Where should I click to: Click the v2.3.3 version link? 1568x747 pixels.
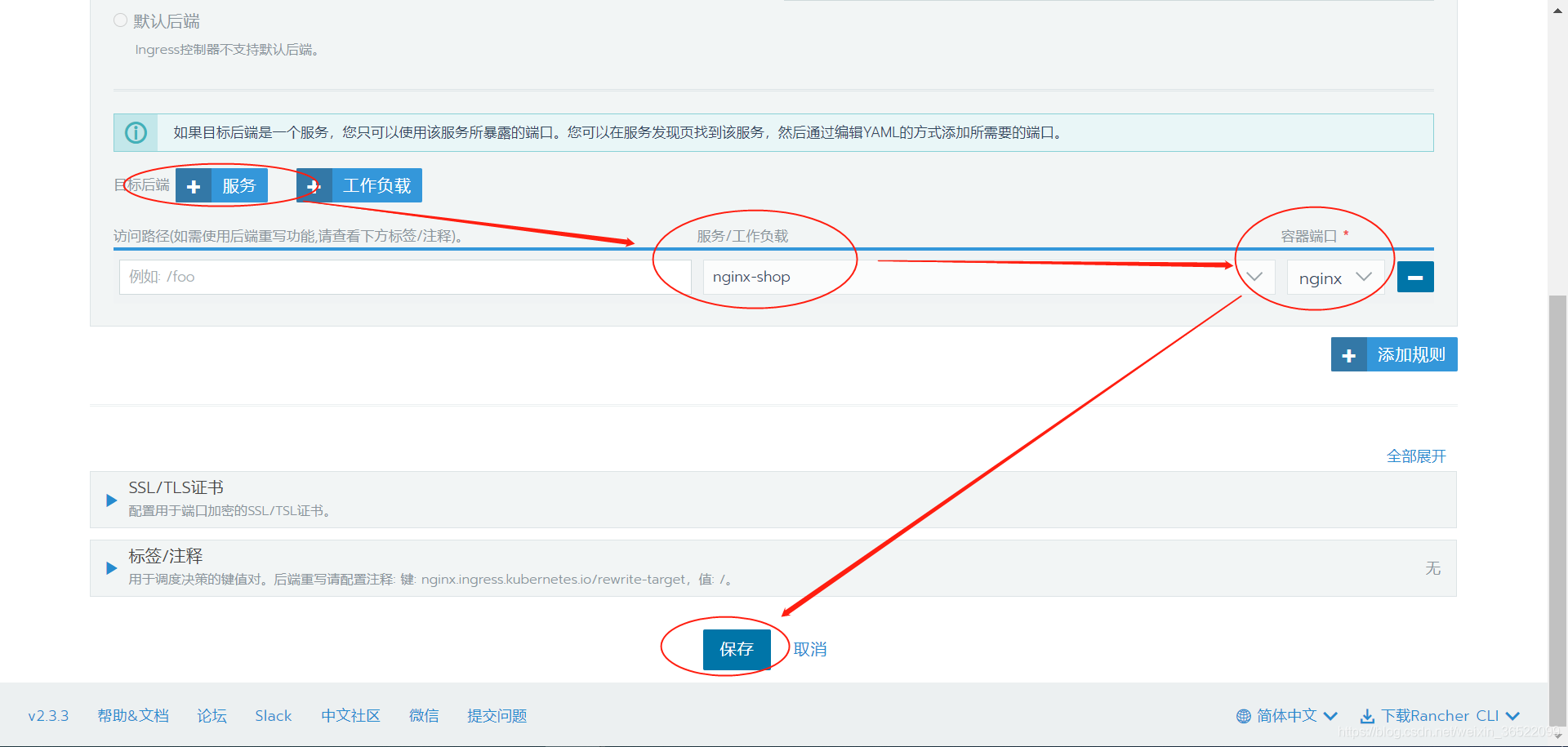(48, 716)
